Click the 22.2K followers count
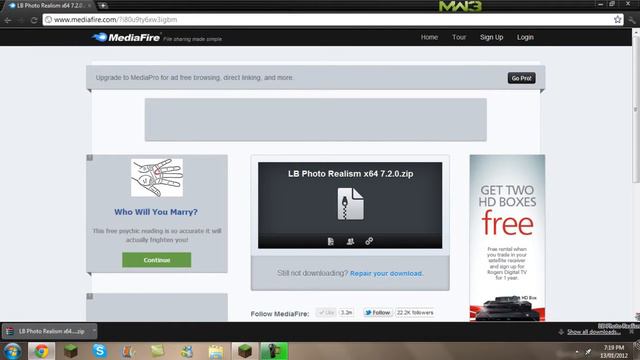This screenshot has width=640, height=360. tap(415, 313)
